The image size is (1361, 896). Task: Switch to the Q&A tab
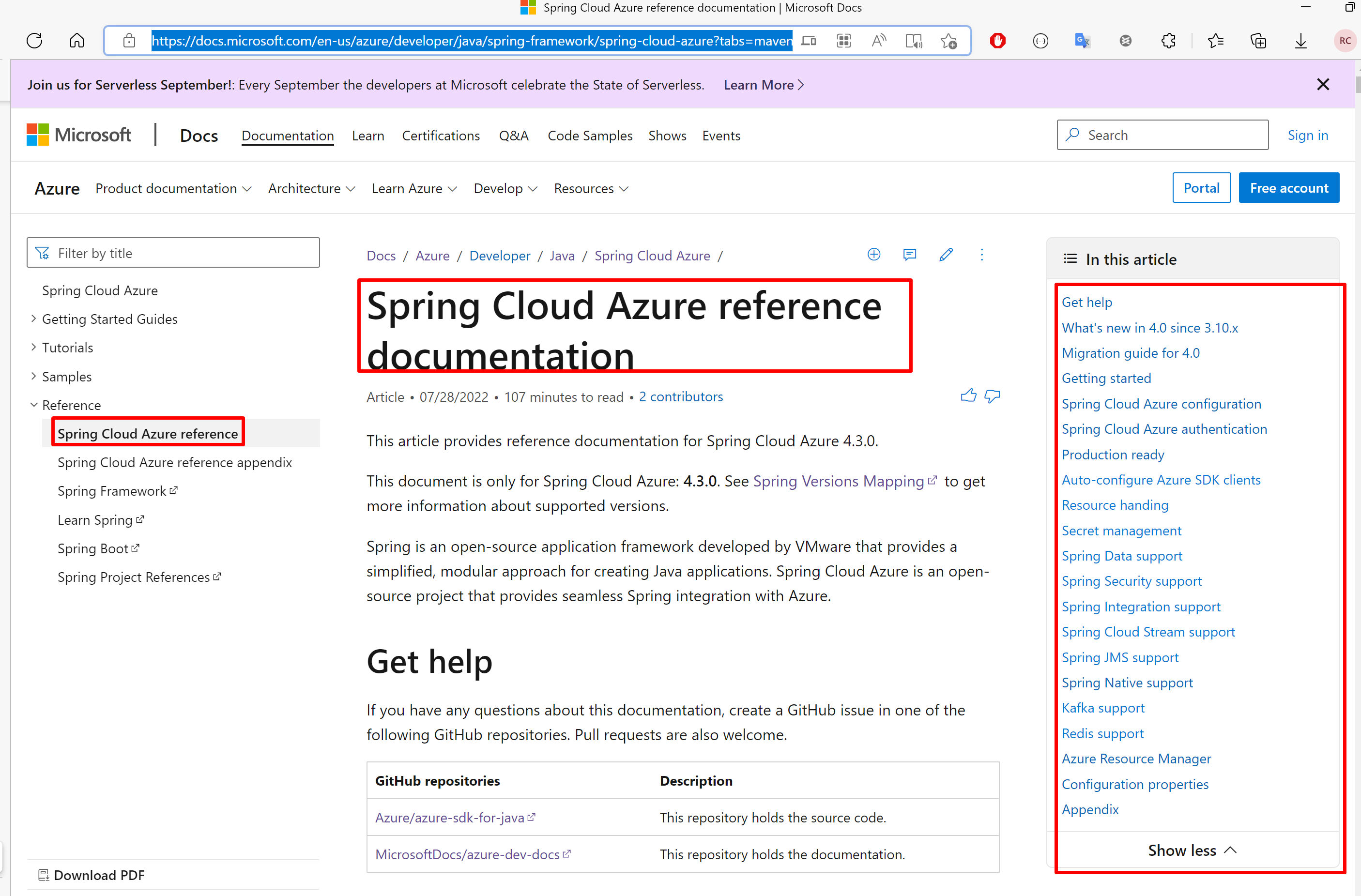point(514,136)
